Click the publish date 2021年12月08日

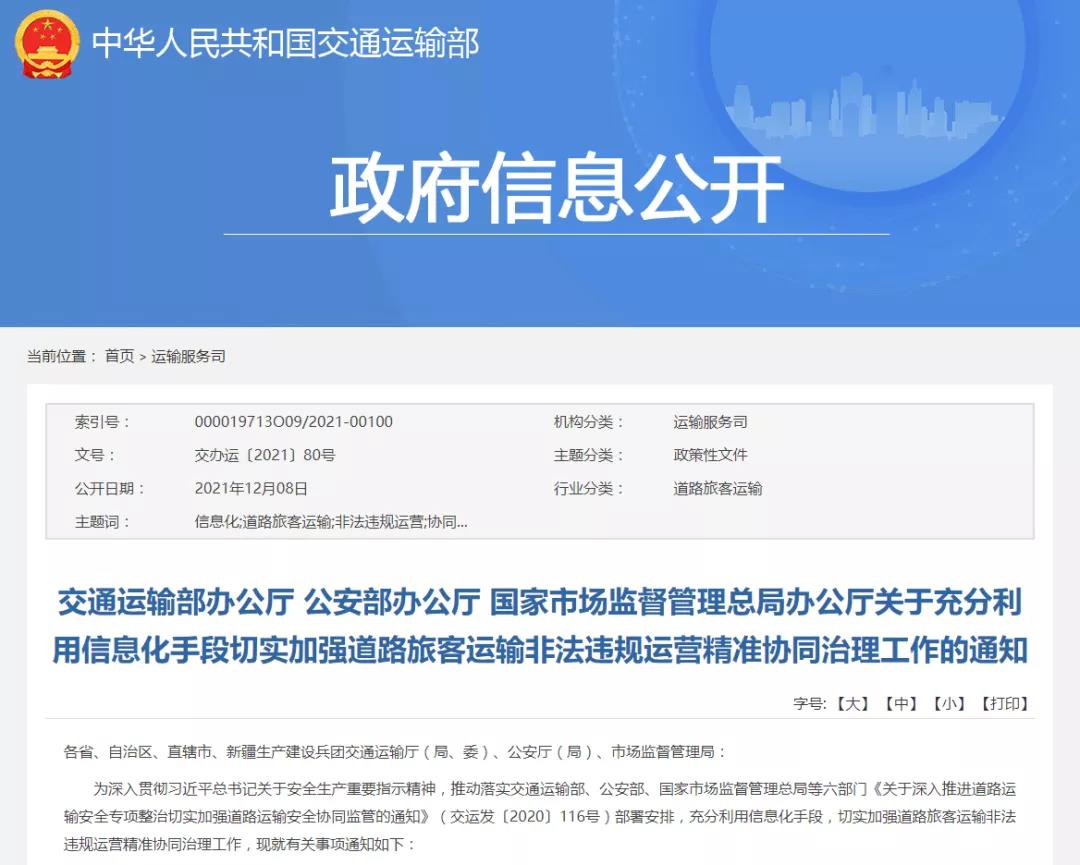click(x=251, y=489)
